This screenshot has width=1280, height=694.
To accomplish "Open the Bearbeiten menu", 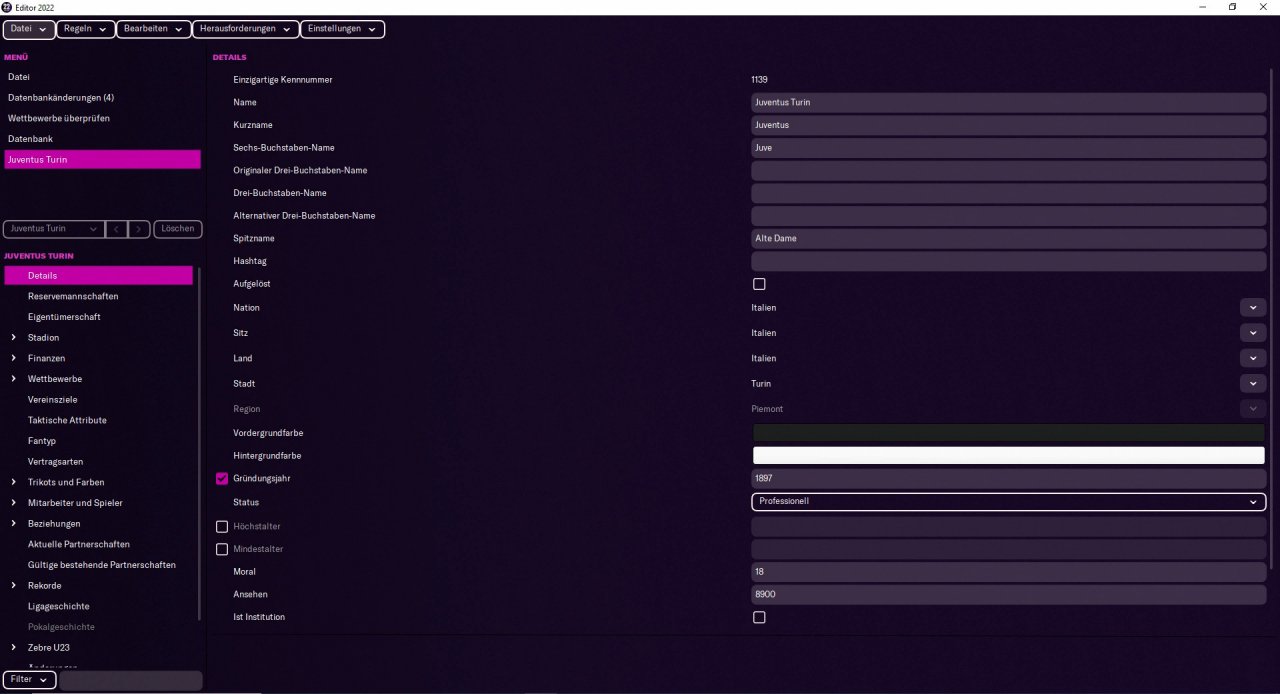I will (153, 29).
